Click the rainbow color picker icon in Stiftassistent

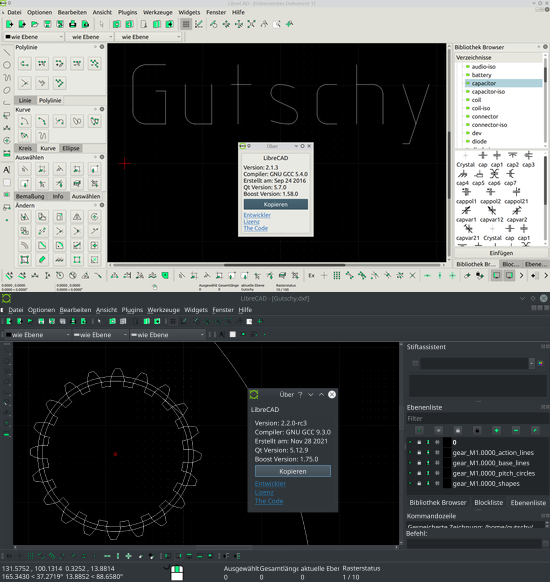(540, 363)
